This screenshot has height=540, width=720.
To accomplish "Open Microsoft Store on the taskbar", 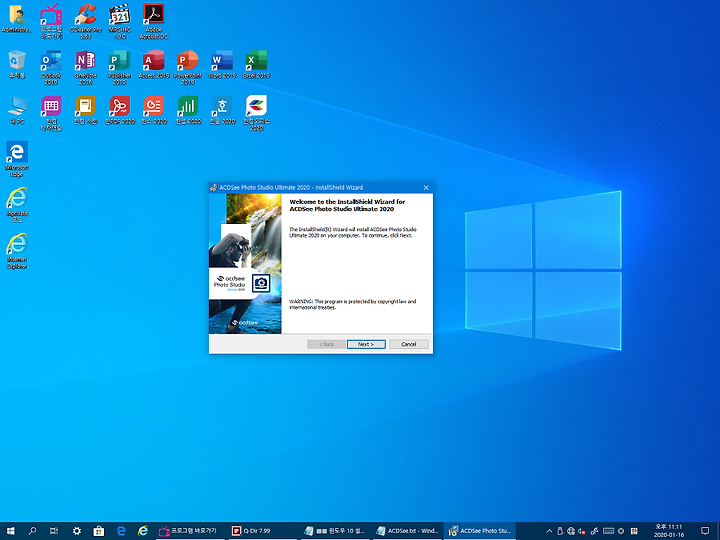I will pos(99,531).
